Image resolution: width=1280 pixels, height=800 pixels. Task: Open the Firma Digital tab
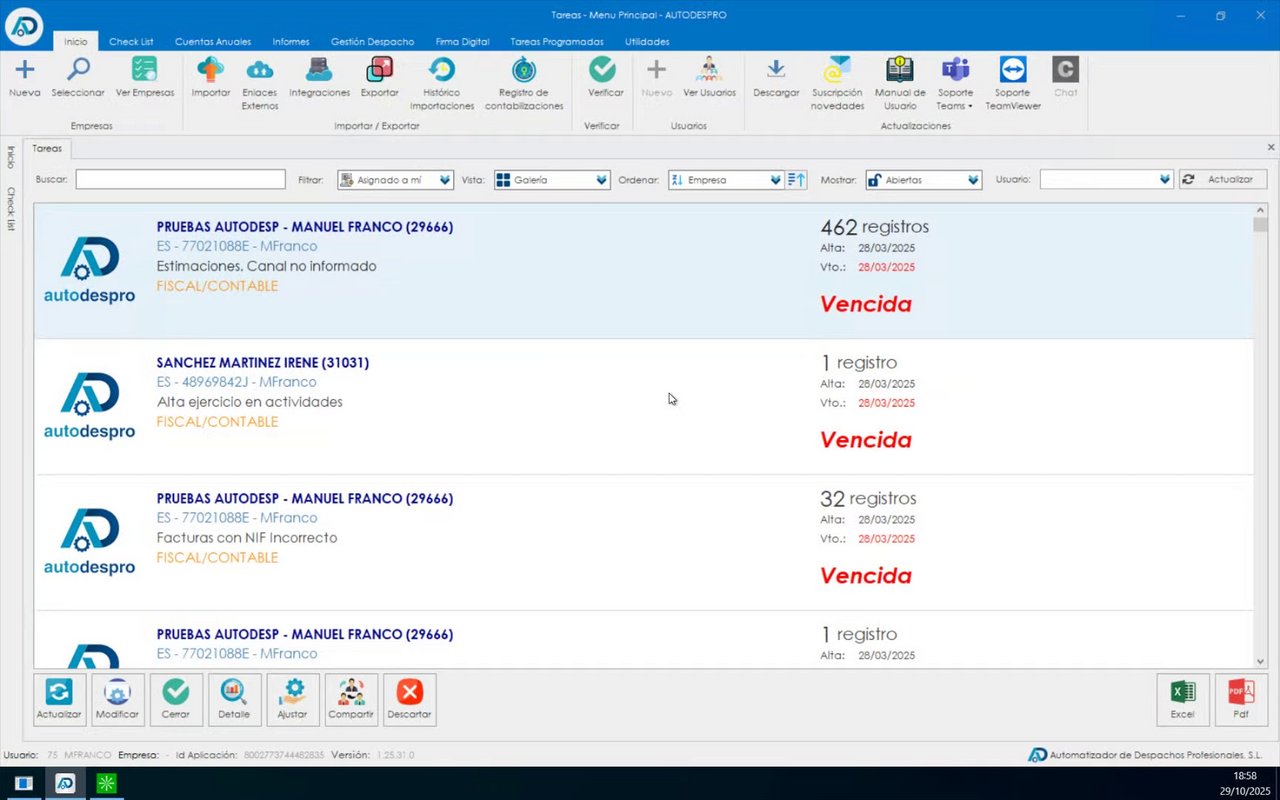[462, 42]
